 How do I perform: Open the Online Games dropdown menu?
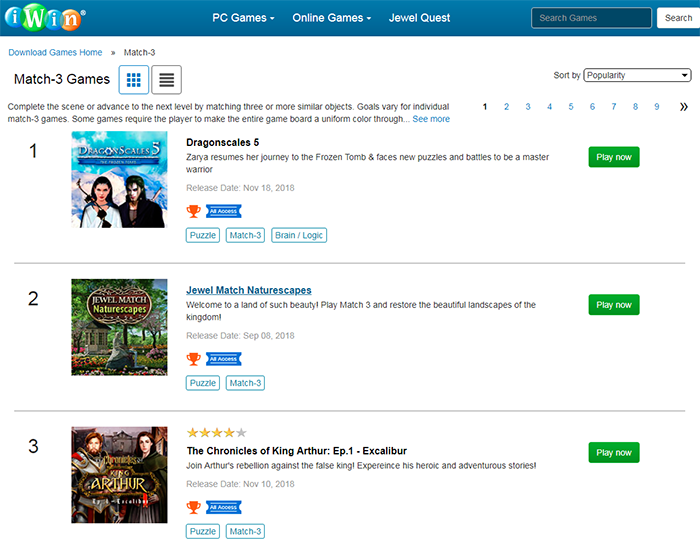(x=332, y=18)
